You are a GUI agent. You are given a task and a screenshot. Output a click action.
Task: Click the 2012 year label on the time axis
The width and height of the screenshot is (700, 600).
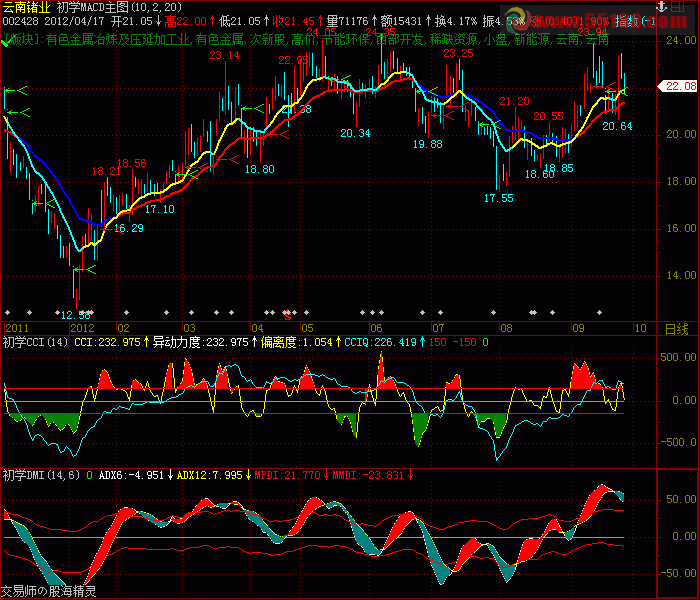pos(82,329)
